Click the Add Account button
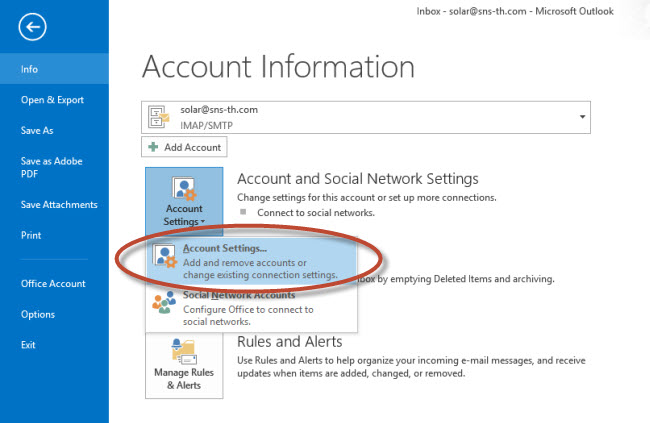This screenshot has height=423, width=650. (x=184, y=147)
